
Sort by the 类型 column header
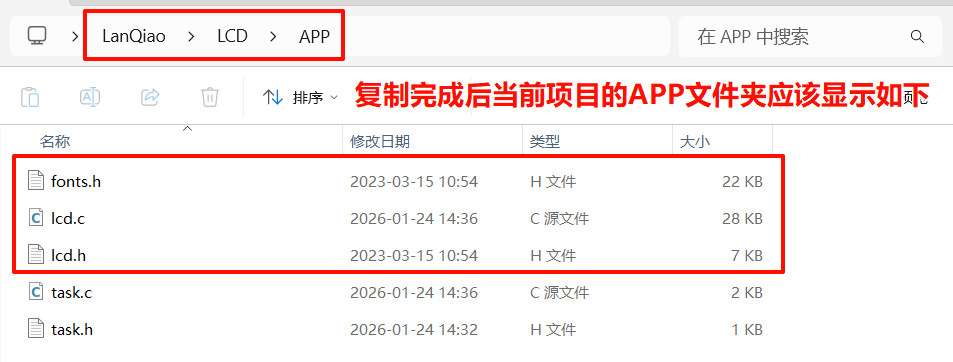(545, 142)
